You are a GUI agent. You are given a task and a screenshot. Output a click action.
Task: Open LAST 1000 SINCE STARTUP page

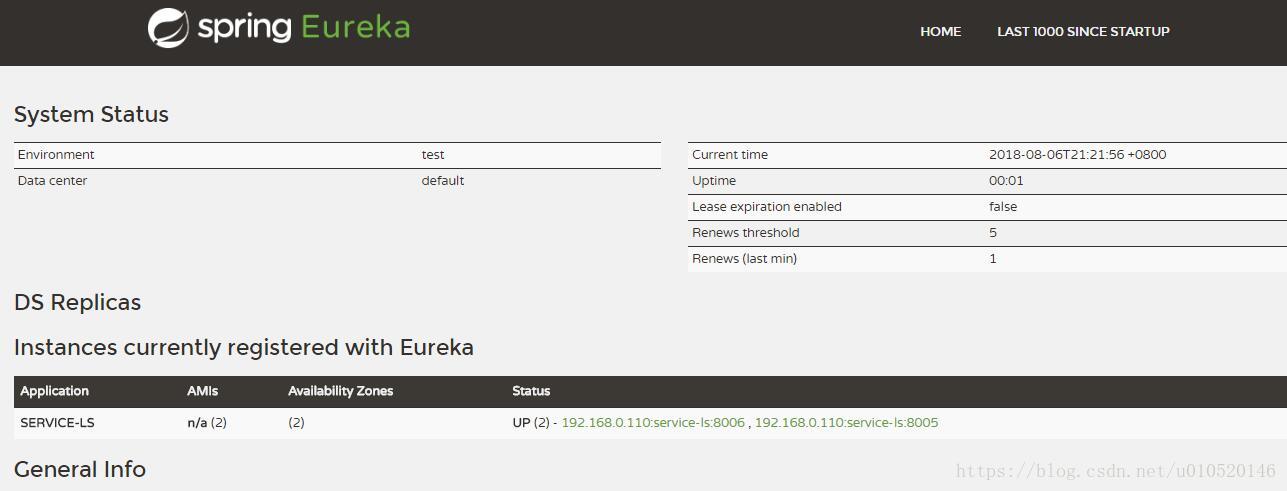(1083, 31)
